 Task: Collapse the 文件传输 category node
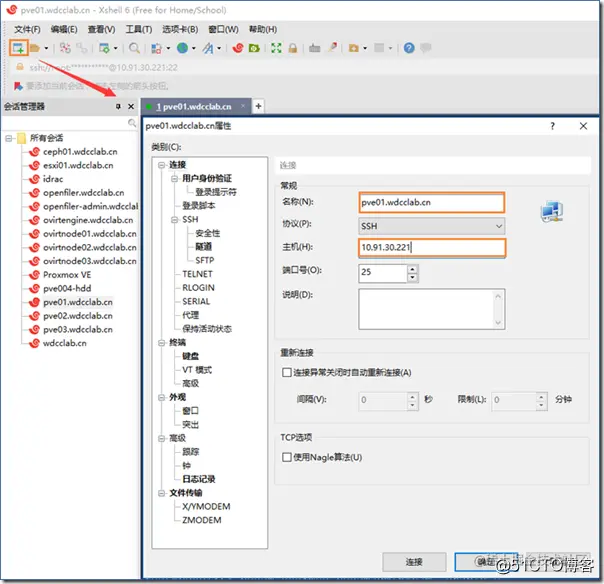pyautogui.click(x=161, y=493)
